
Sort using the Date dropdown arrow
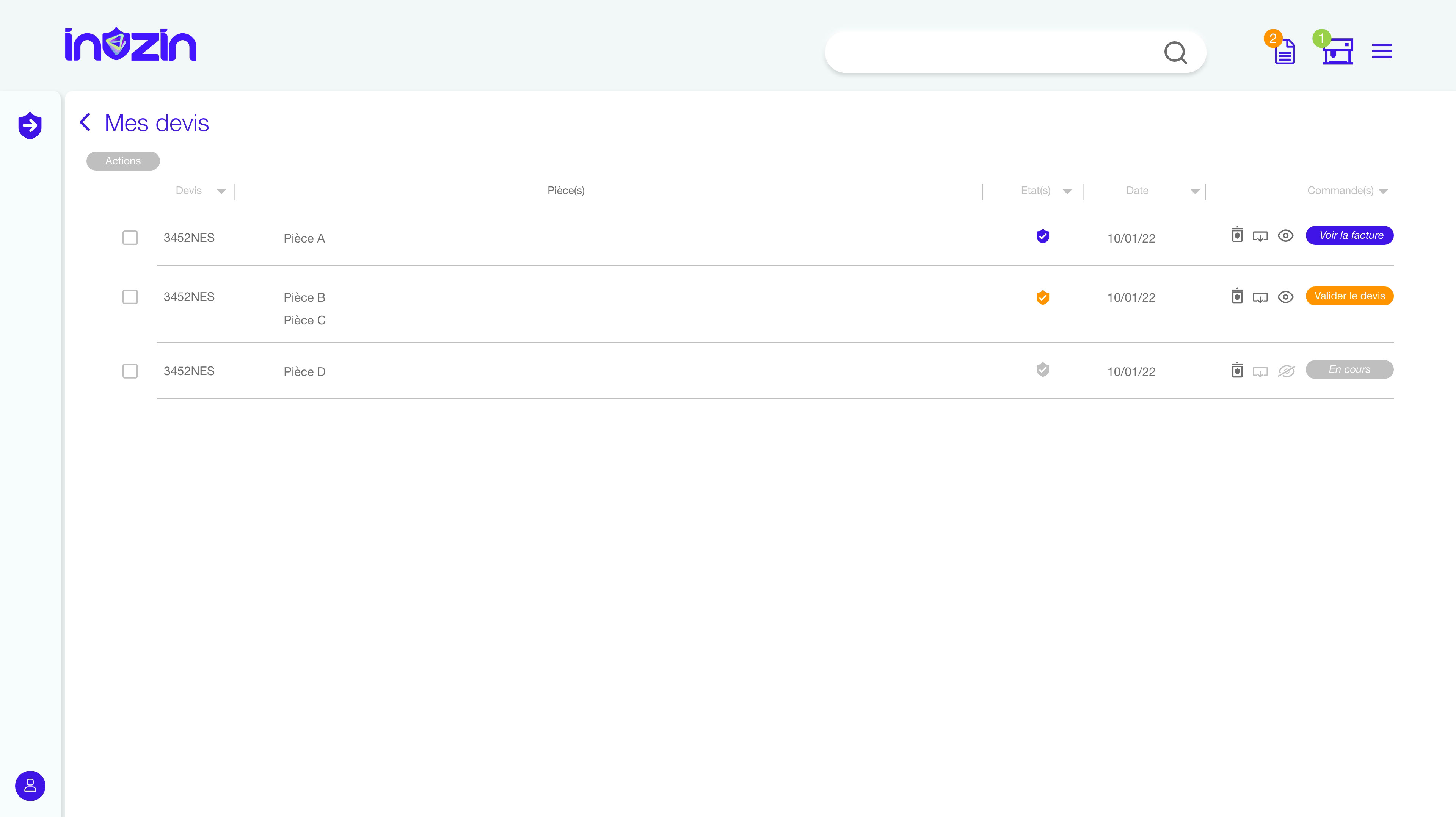click(1194, 191)
